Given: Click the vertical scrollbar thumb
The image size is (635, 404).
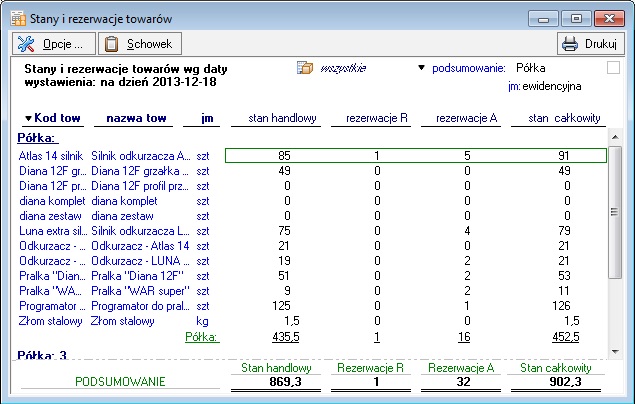Looking at the screenshot, I should point(615,212).
